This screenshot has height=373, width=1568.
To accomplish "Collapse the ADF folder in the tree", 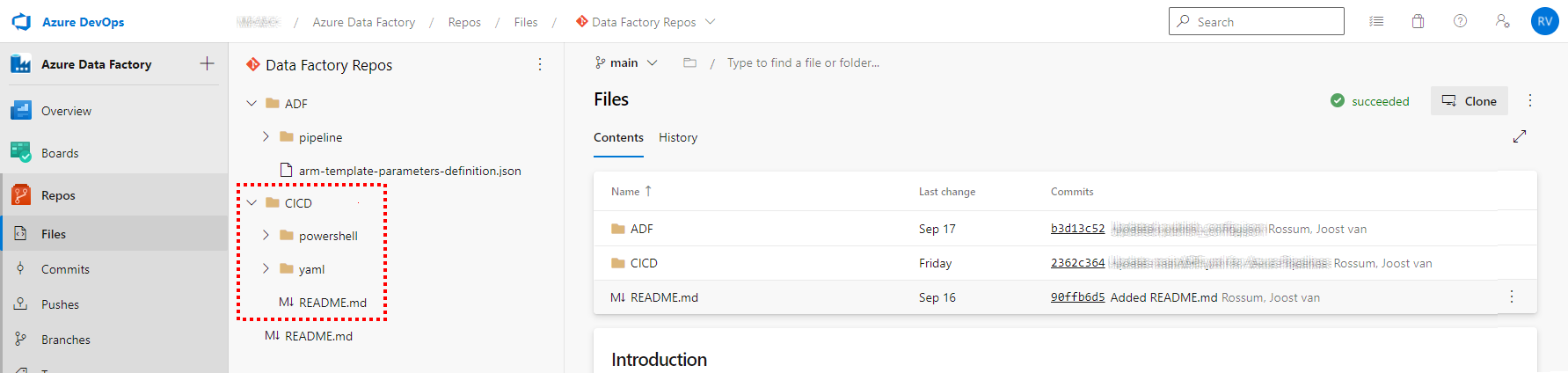I will point(252,104).
